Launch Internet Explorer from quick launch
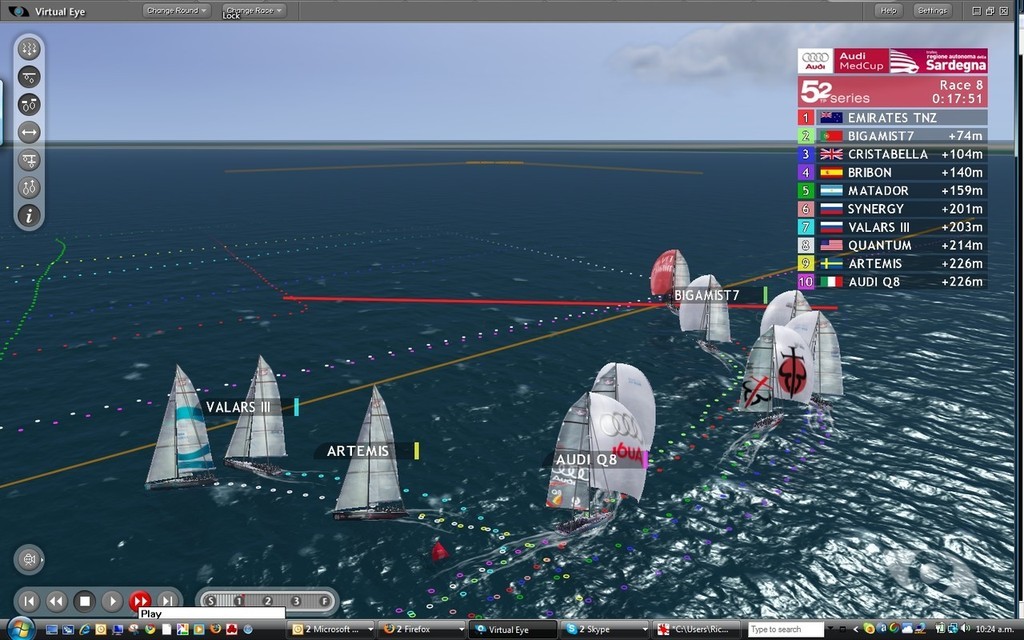This screenshot has width=1024, height=640. [x=84, y=630]
